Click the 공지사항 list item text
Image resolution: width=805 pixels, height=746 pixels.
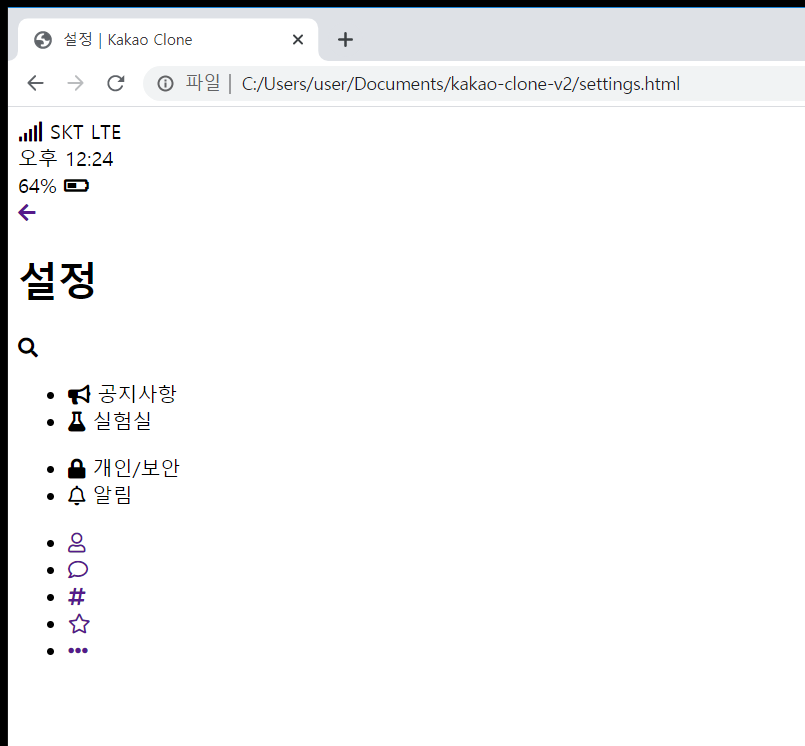(137, 394)
